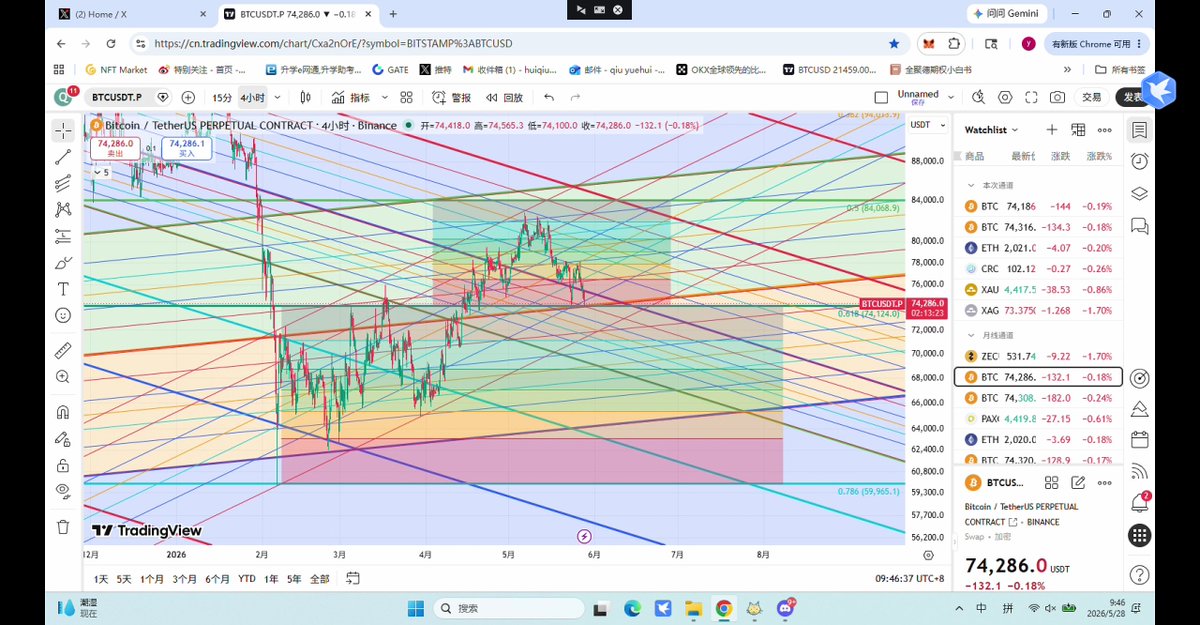
Task: Select the trend line drawing tool
Action: (63, 156)
